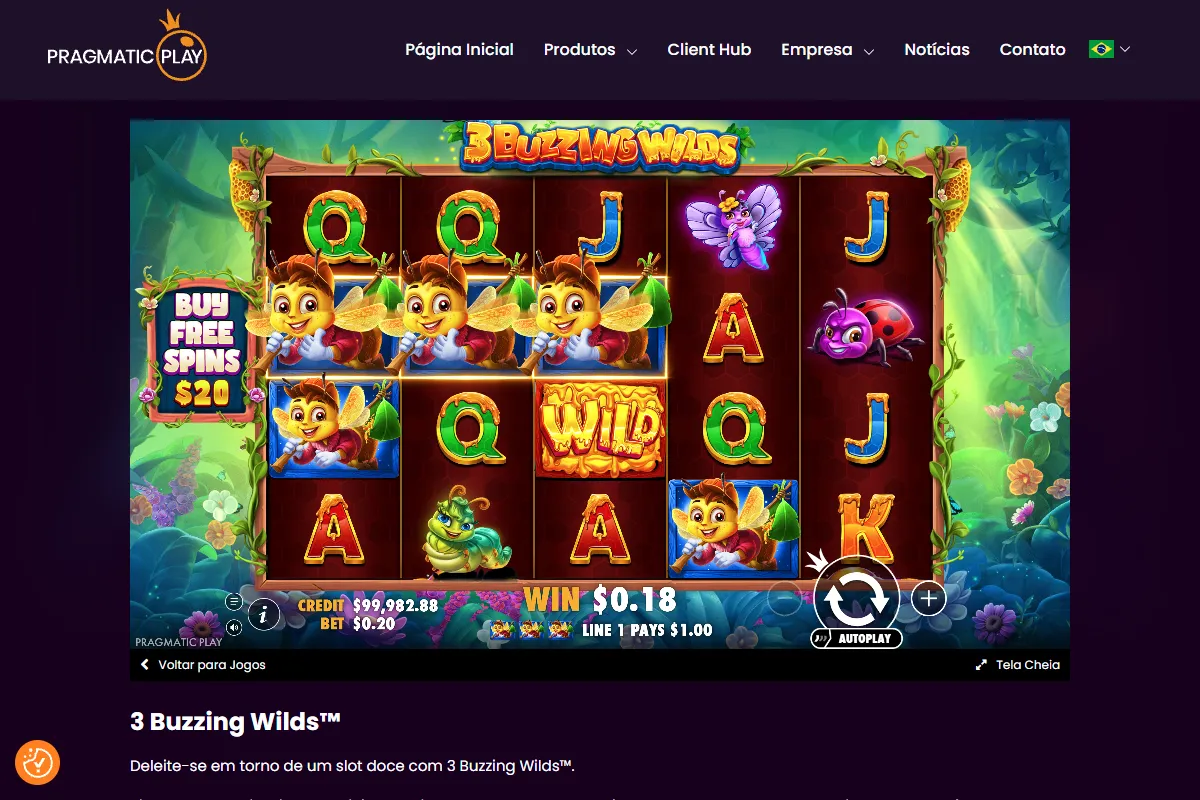Screen dimensions: 1200x800
Task: Start Autoplay mode
Action: pos(856,638)
